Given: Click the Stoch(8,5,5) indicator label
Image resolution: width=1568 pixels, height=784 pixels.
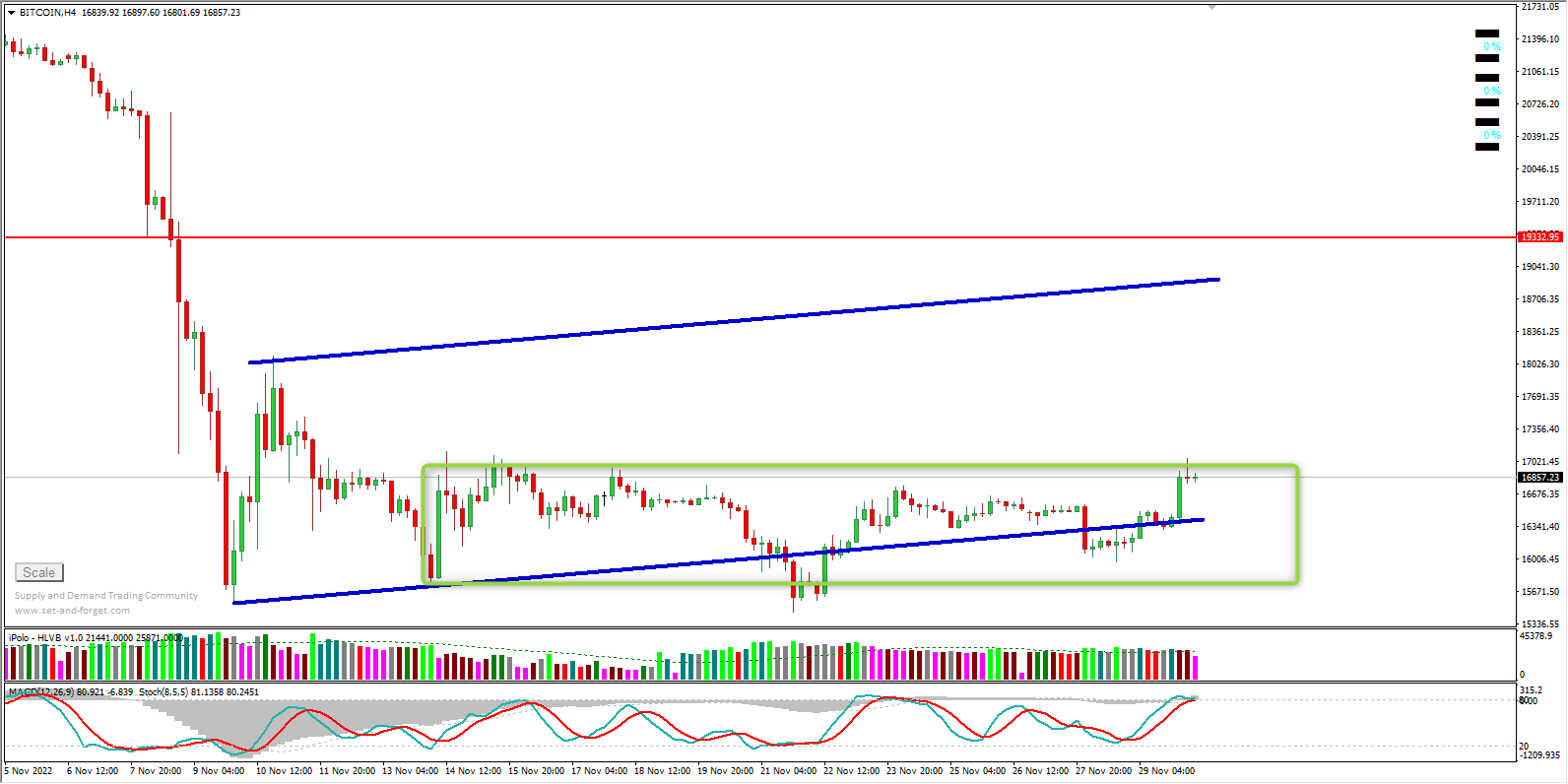Looking at the screenshot, I should pos(163,692).
